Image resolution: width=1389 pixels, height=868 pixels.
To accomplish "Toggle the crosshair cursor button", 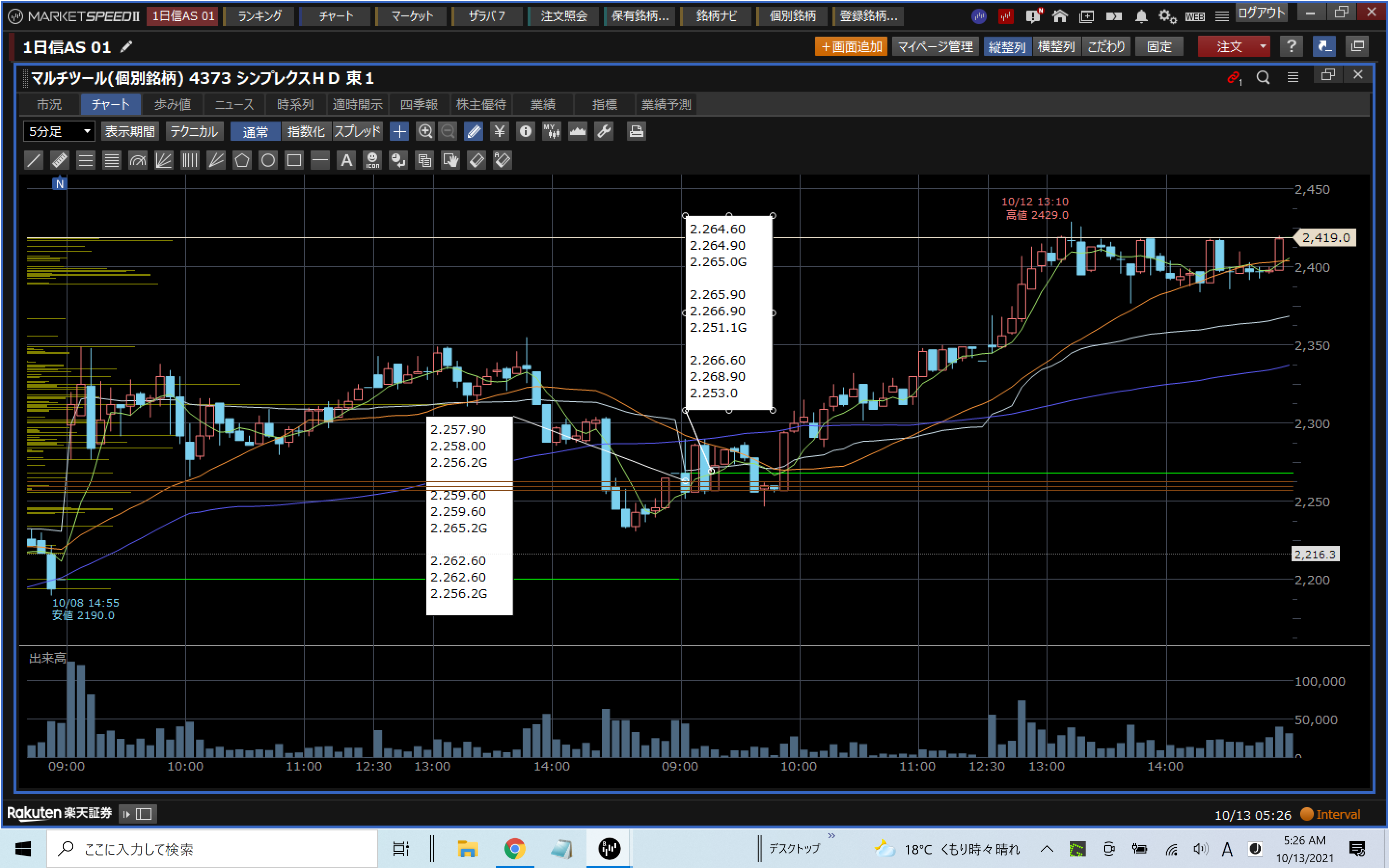I will (x=399, y=132).
